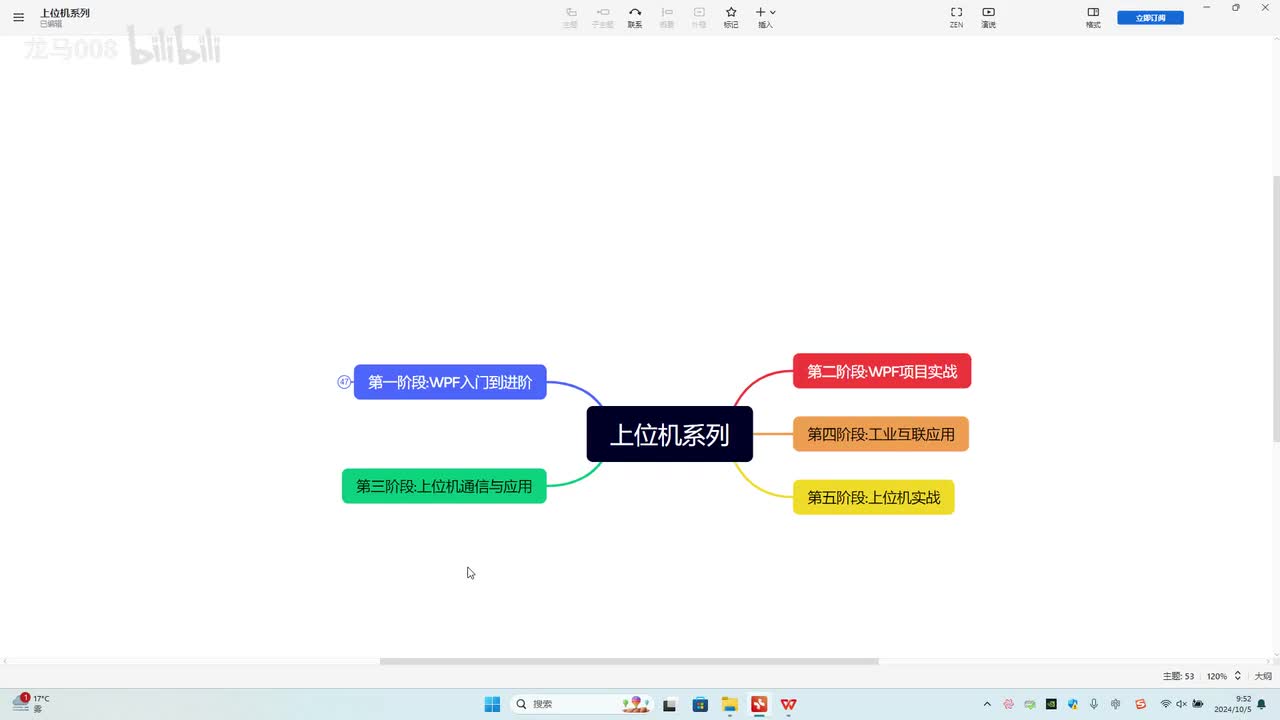Enter ZEN fullscreen mode
1280x720 pixels.
coord(956,17)
